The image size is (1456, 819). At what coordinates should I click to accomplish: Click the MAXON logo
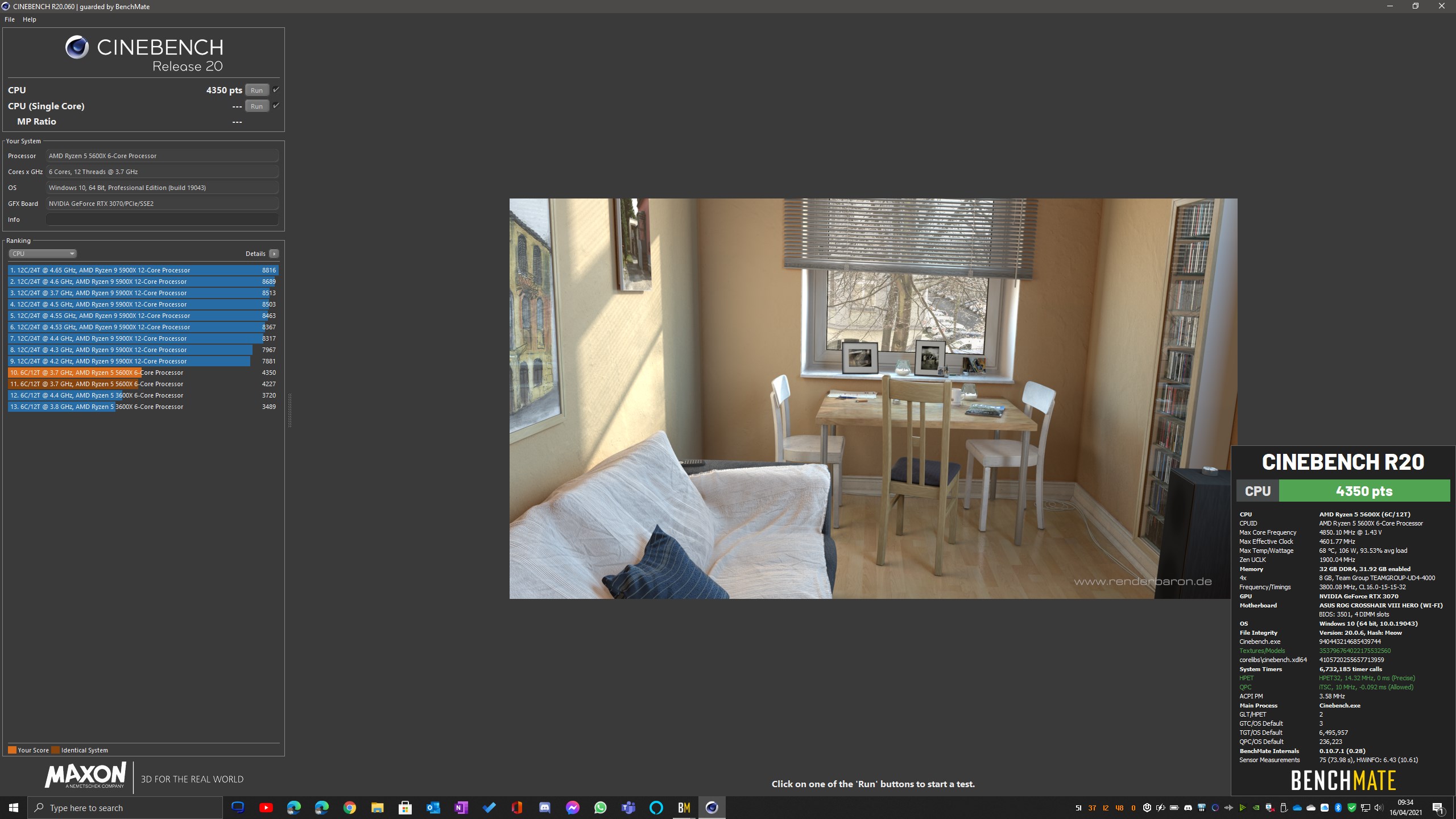[85, 776]
